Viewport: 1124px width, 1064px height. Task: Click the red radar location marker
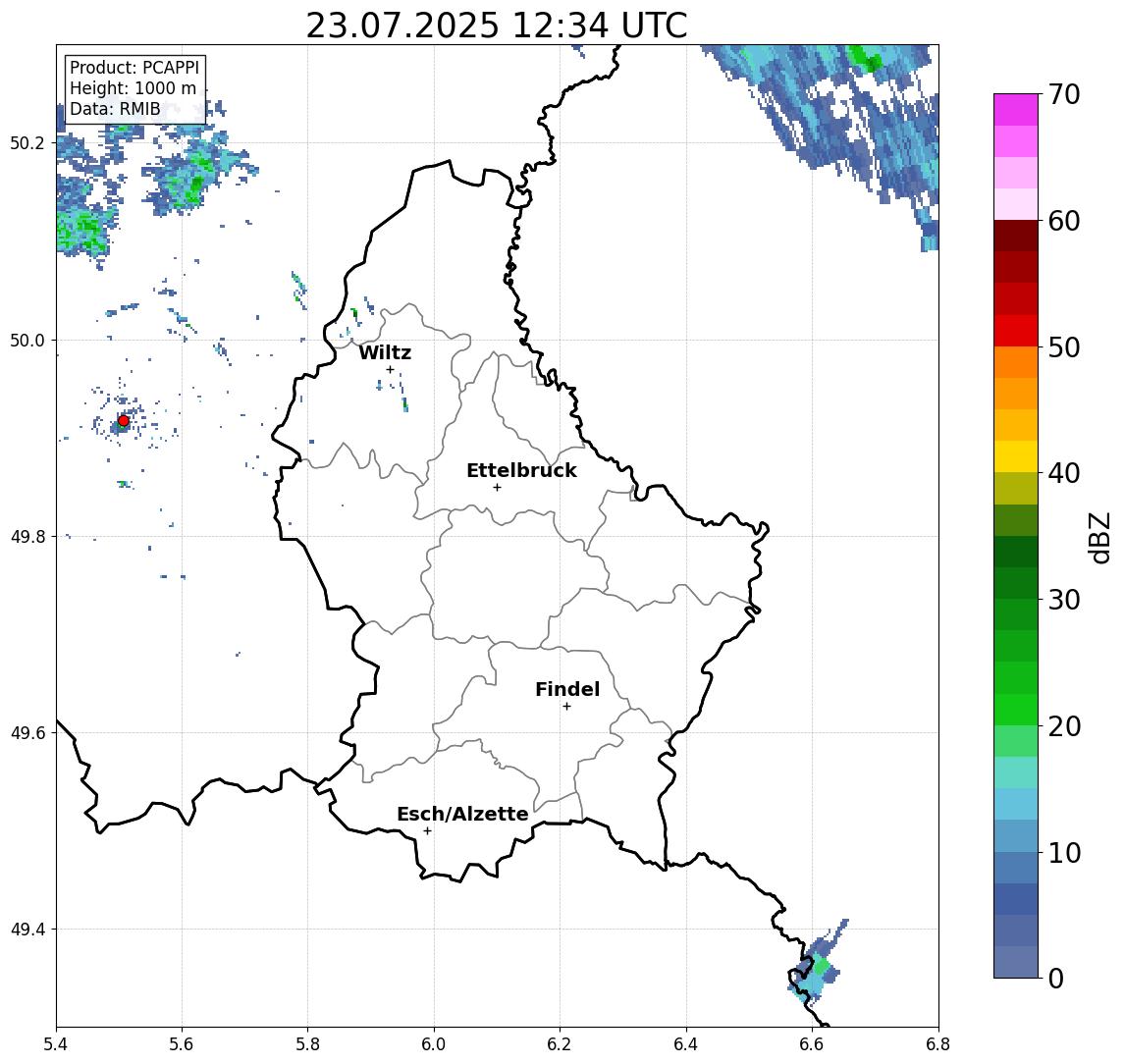point(124,421)
